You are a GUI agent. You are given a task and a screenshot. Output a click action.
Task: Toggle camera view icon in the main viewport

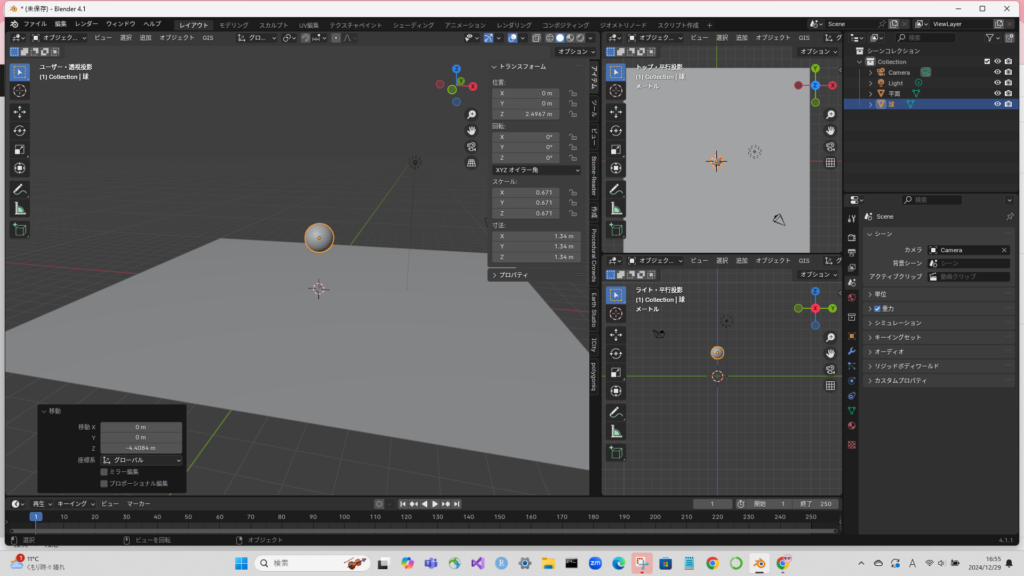coord(471,146)
